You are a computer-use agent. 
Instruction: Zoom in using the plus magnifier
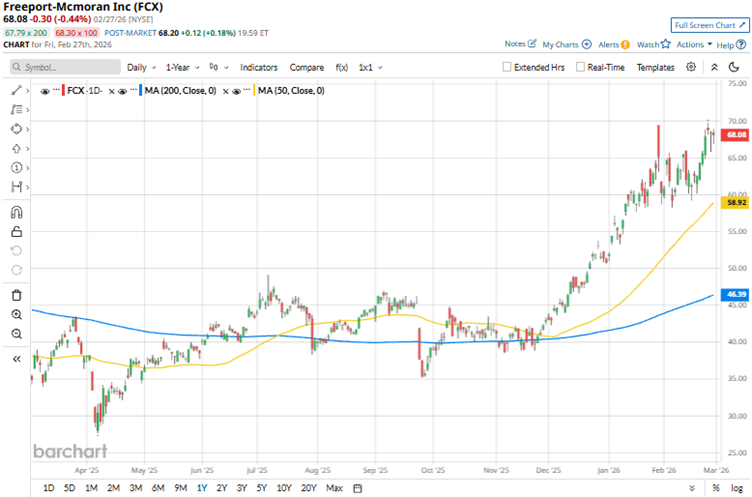(x=16, y=315)
